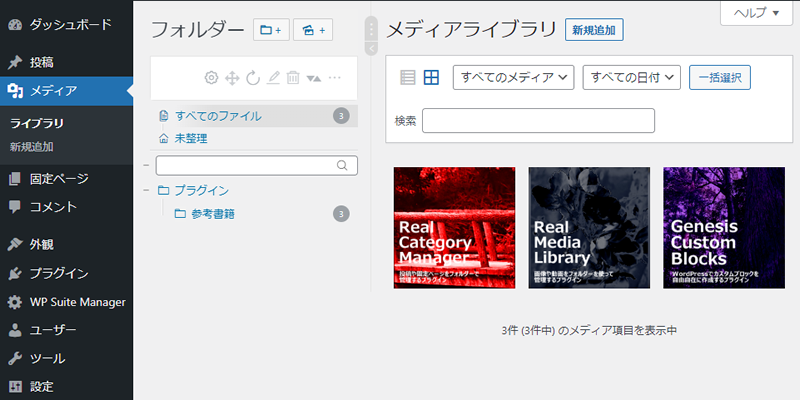Open Real Media Library thumbnail
Screen dimensions: 800x400
coord(589,228)
